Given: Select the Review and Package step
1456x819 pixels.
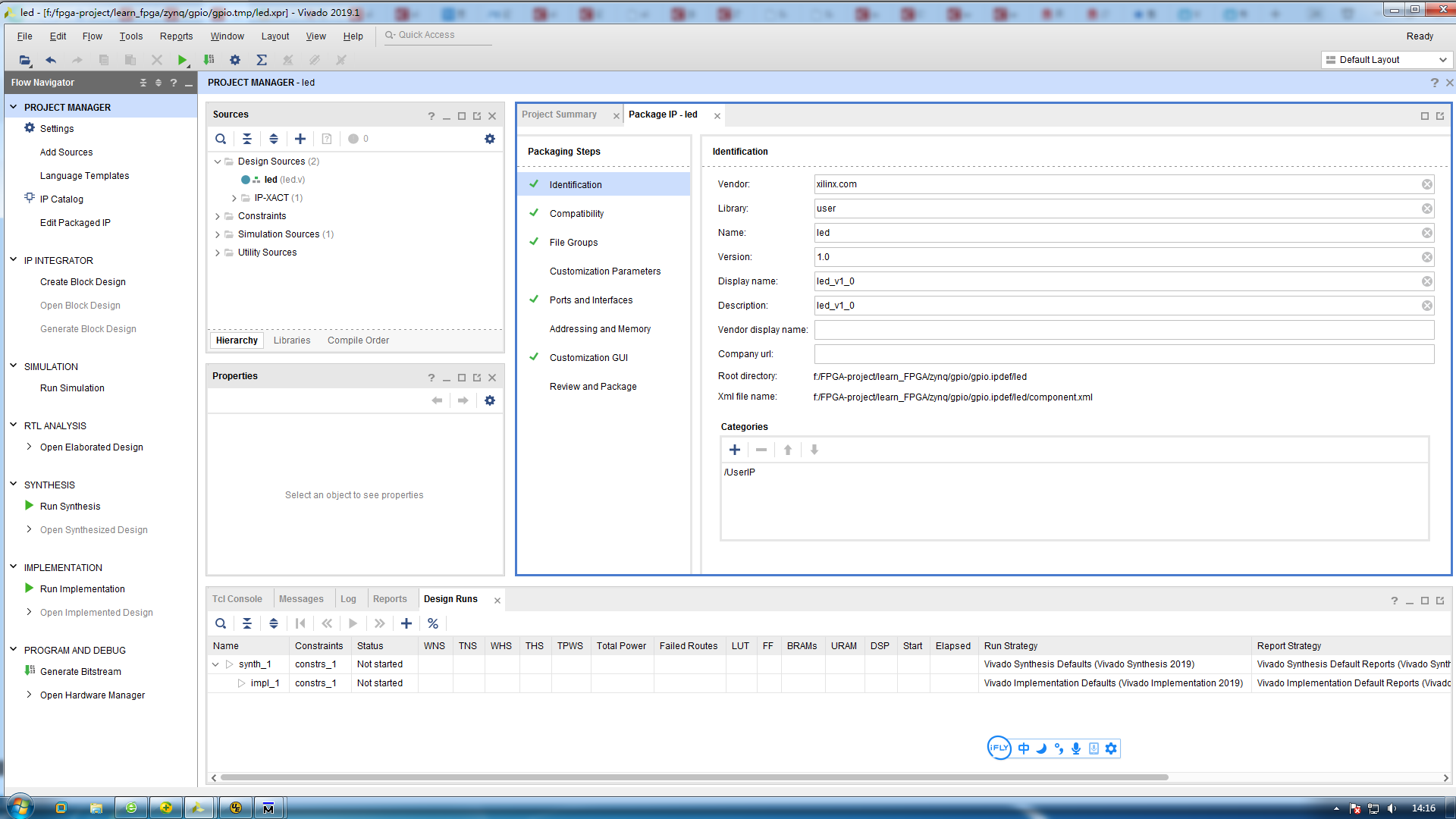Looking at the screenshot, I should tap(593, 387).
